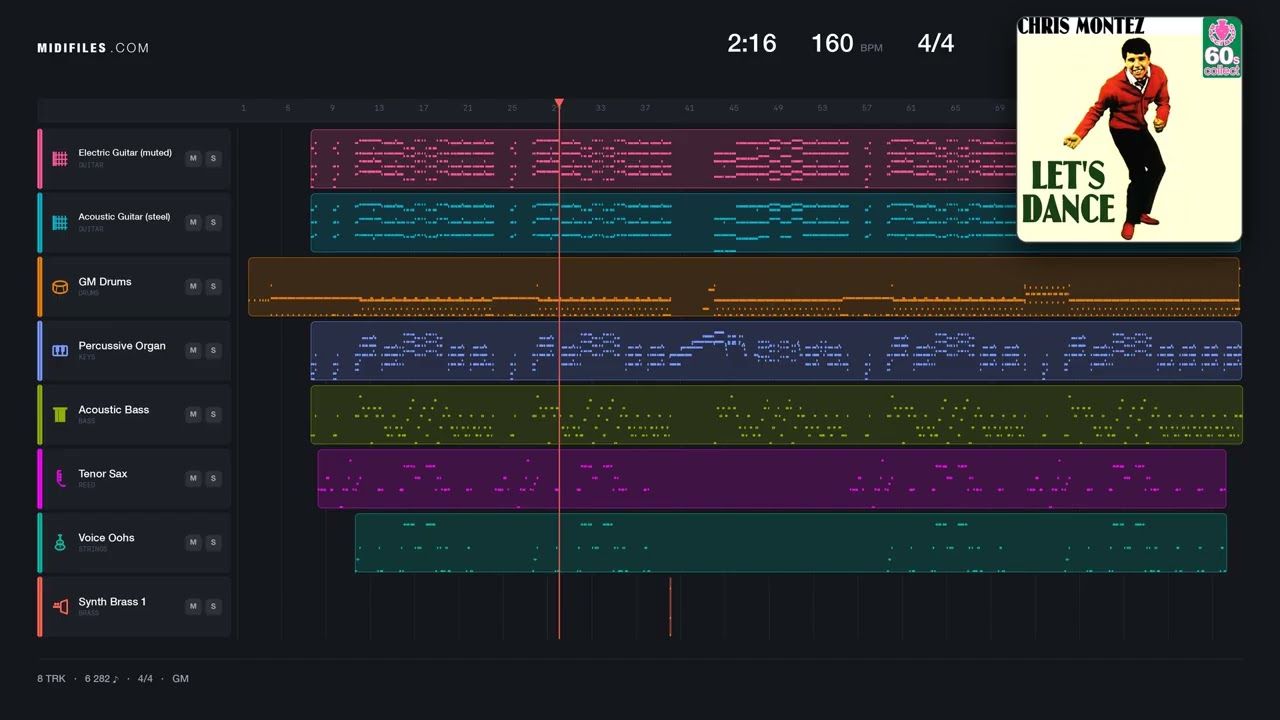Mute the Electric Guitar (muted) track
This screenshot has width=1280, height=720.
click(193, 158)
